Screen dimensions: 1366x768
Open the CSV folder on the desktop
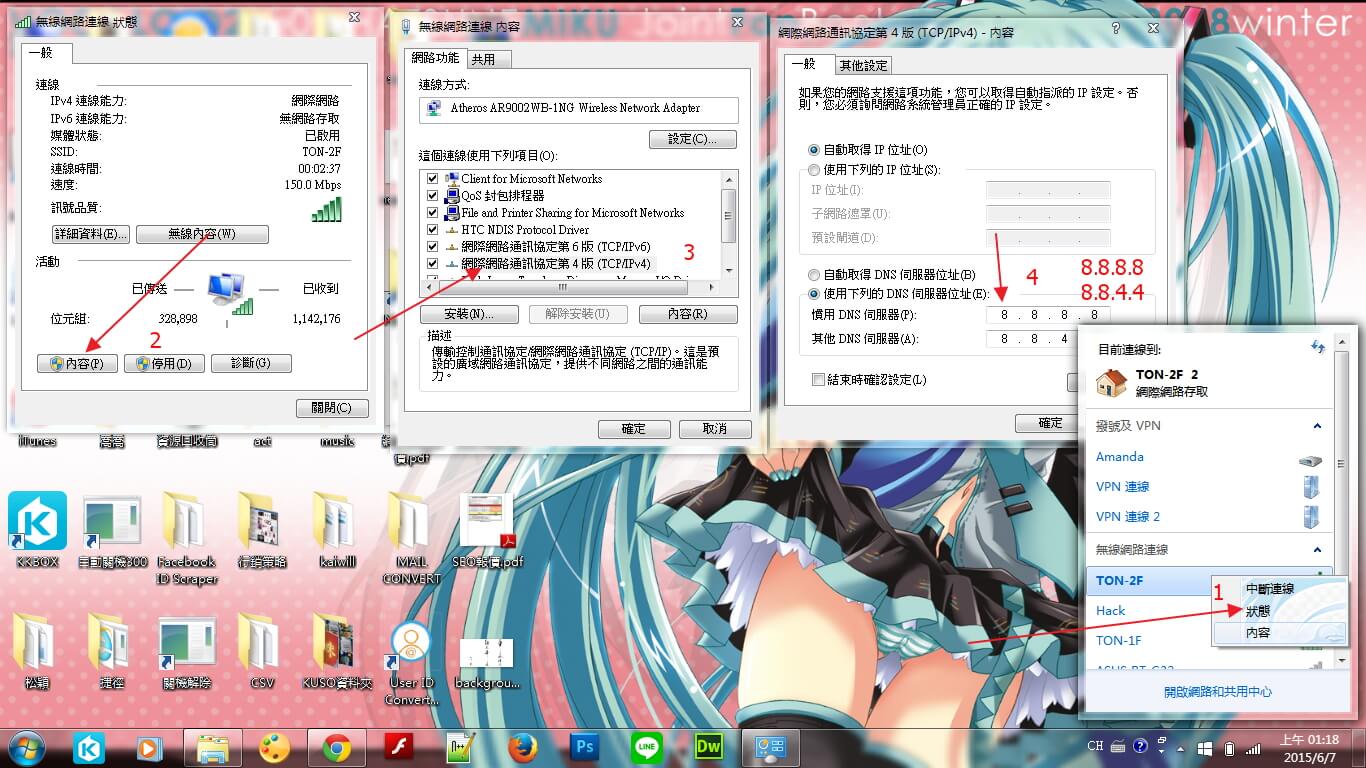click(x=262, y=651)
